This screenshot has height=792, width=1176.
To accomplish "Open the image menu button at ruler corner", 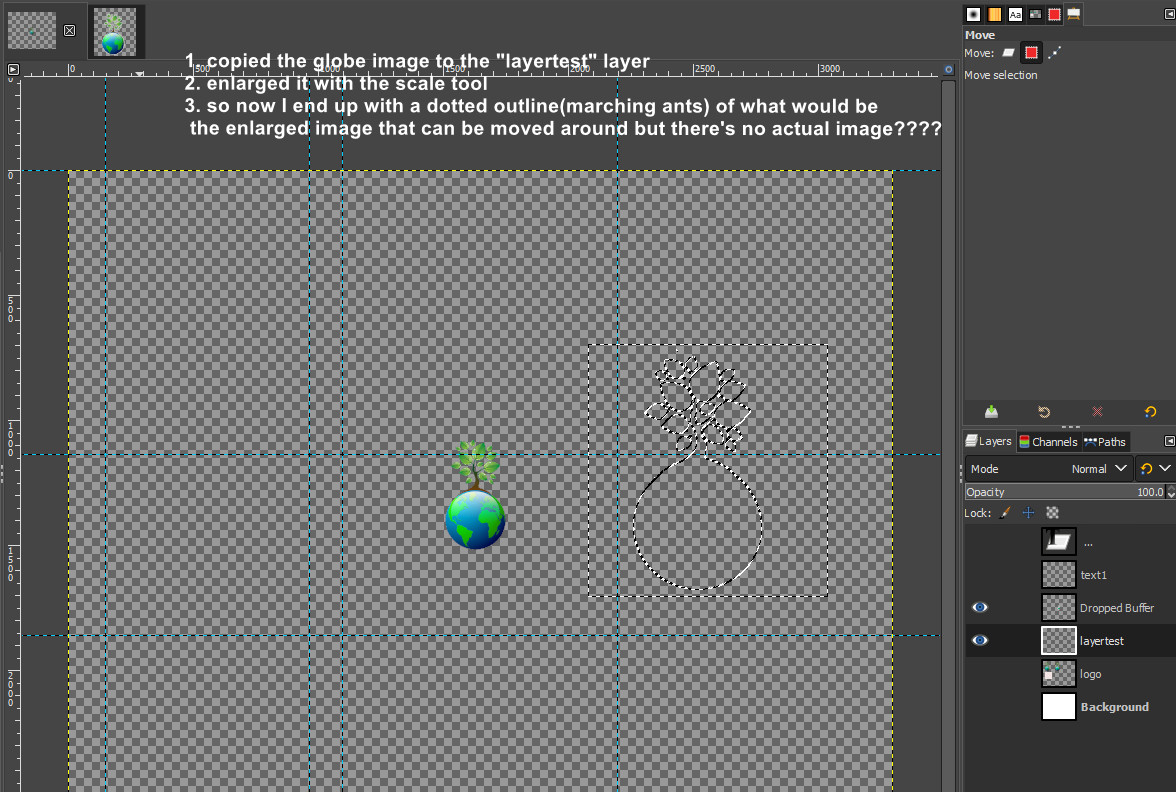I will (13, 69).
